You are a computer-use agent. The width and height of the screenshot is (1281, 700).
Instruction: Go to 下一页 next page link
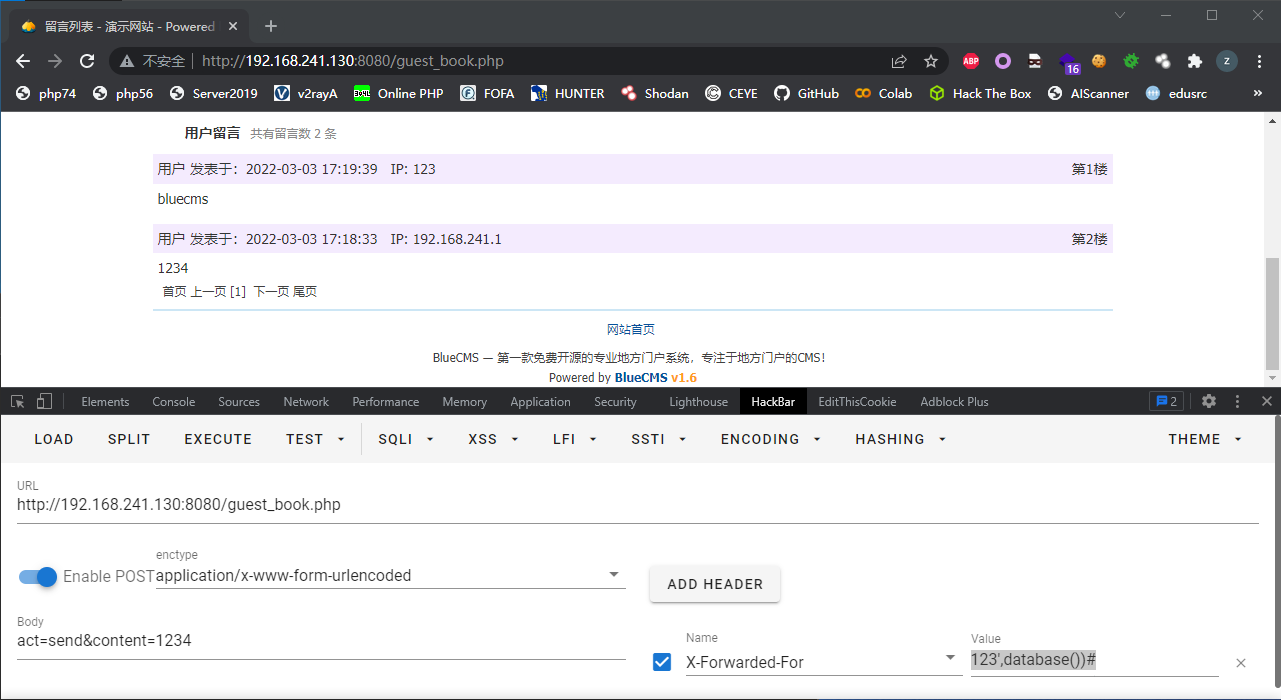(x=271, y=291)
